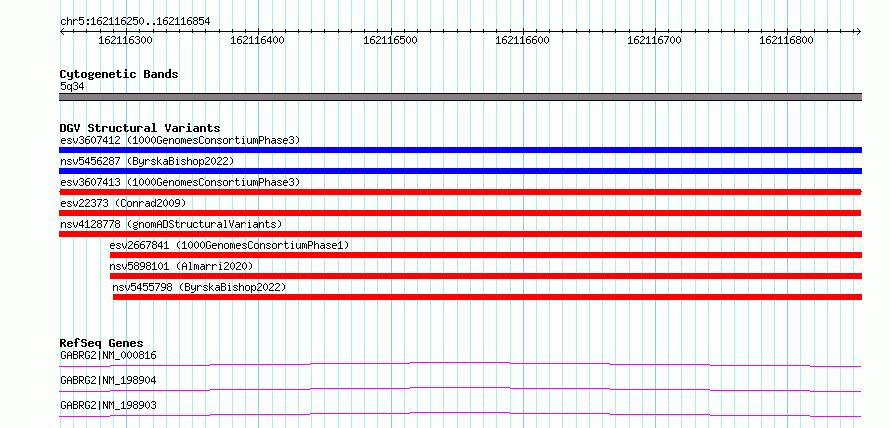Viewport: 890px width, 428px height.
Task: Click the GABRG2|NM_198904 gene label
Action: [x=108, y=380]
